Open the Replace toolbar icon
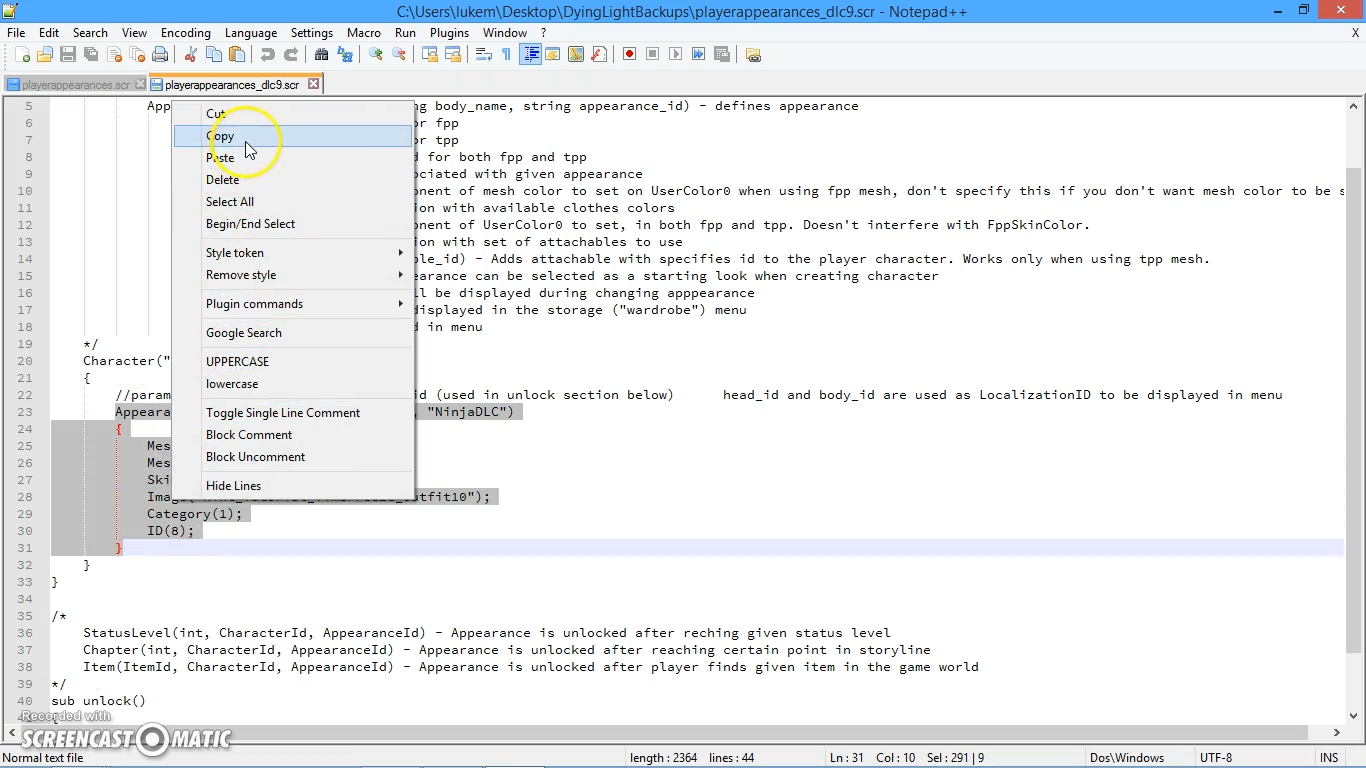1366x768 pixels. [345, 55]
